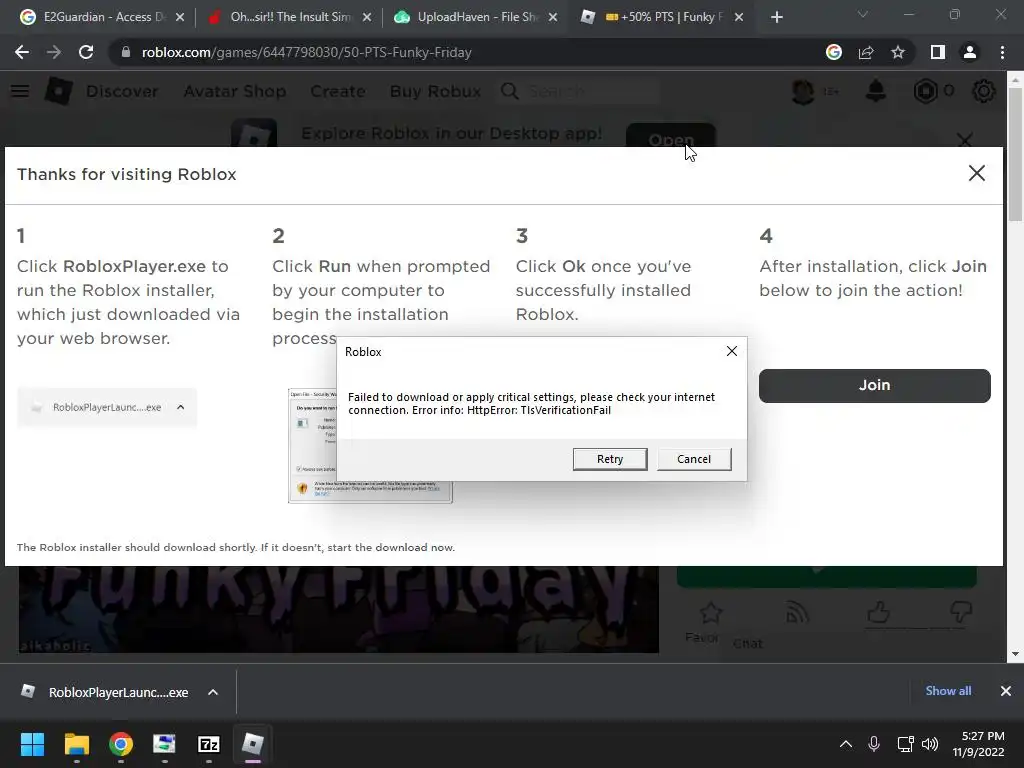
Task: Open the Create page
Action: click(338, 91)
